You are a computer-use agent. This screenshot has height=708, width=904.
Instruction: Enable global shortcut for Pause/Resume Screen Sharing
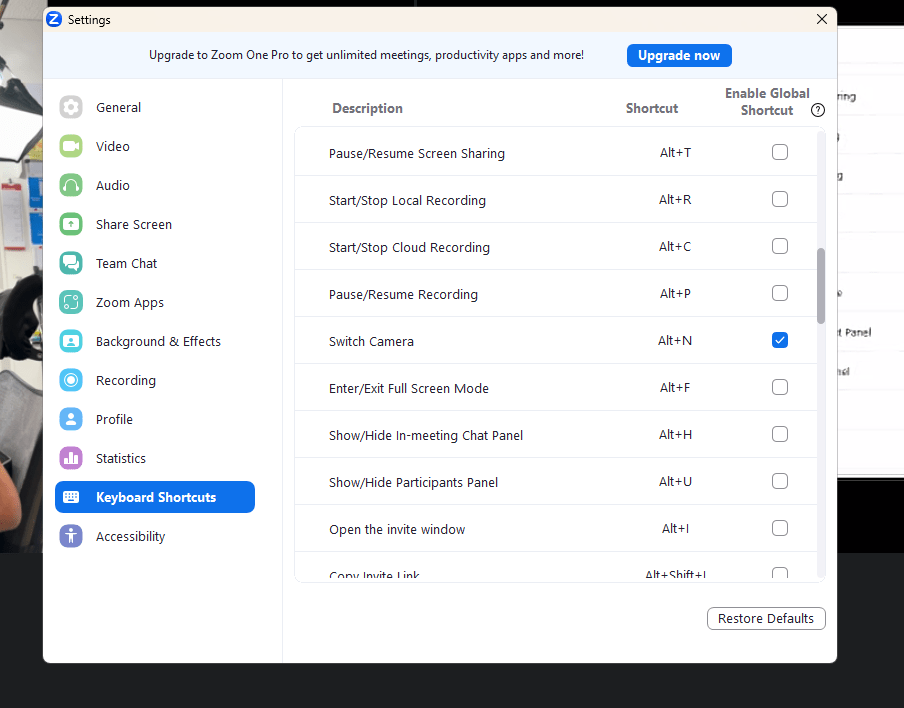coord(779,152)
